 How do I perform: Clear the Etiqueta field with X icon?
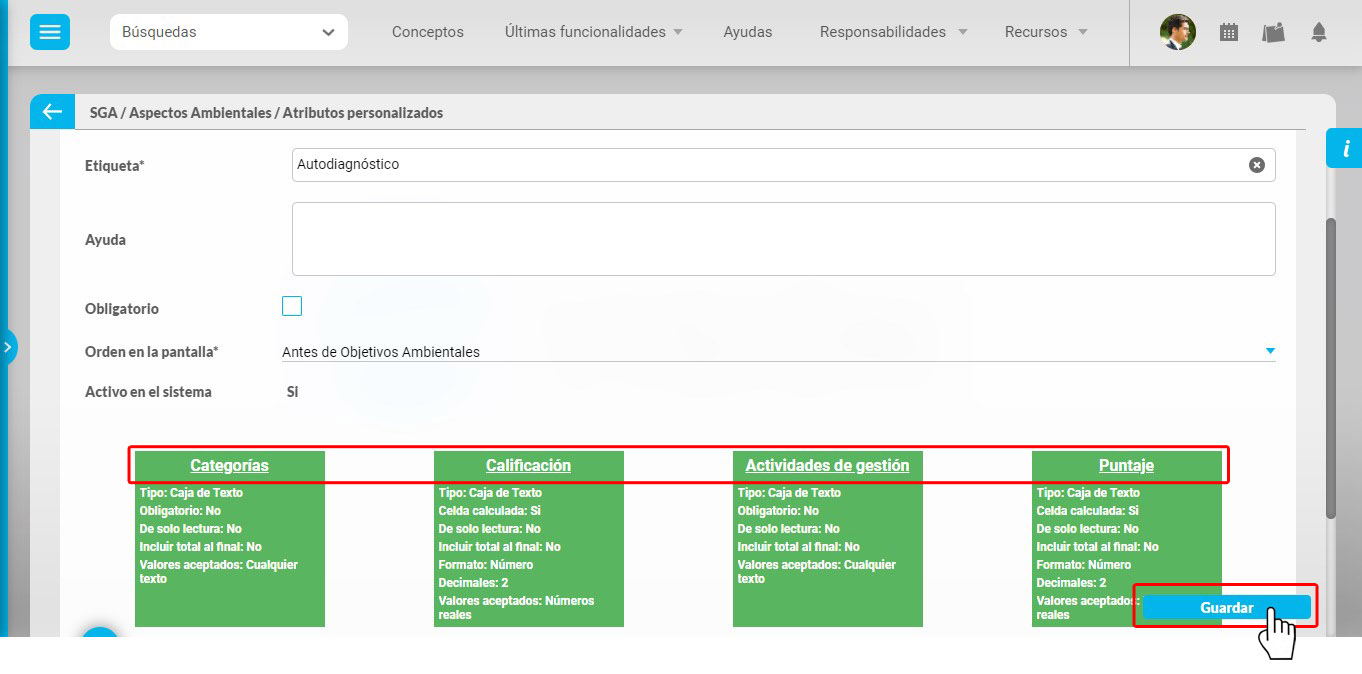[x=1257, y=165]
